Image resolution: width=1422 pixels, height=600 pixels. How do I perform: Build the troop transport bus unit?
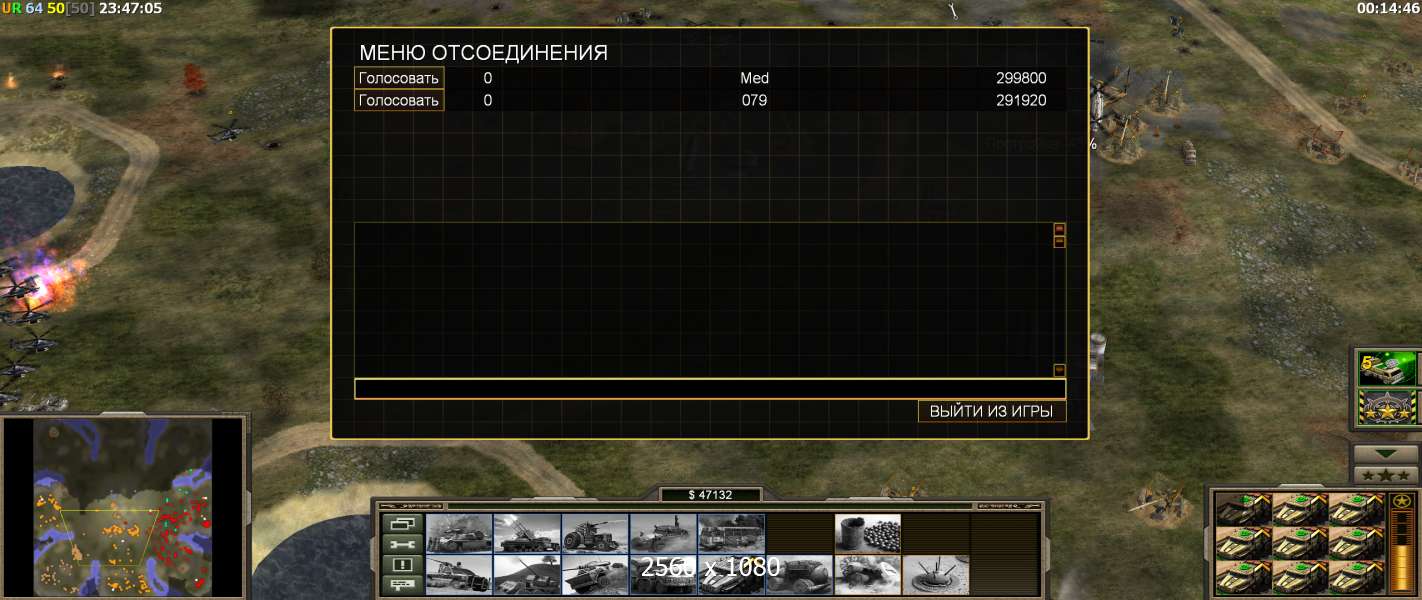731,534
